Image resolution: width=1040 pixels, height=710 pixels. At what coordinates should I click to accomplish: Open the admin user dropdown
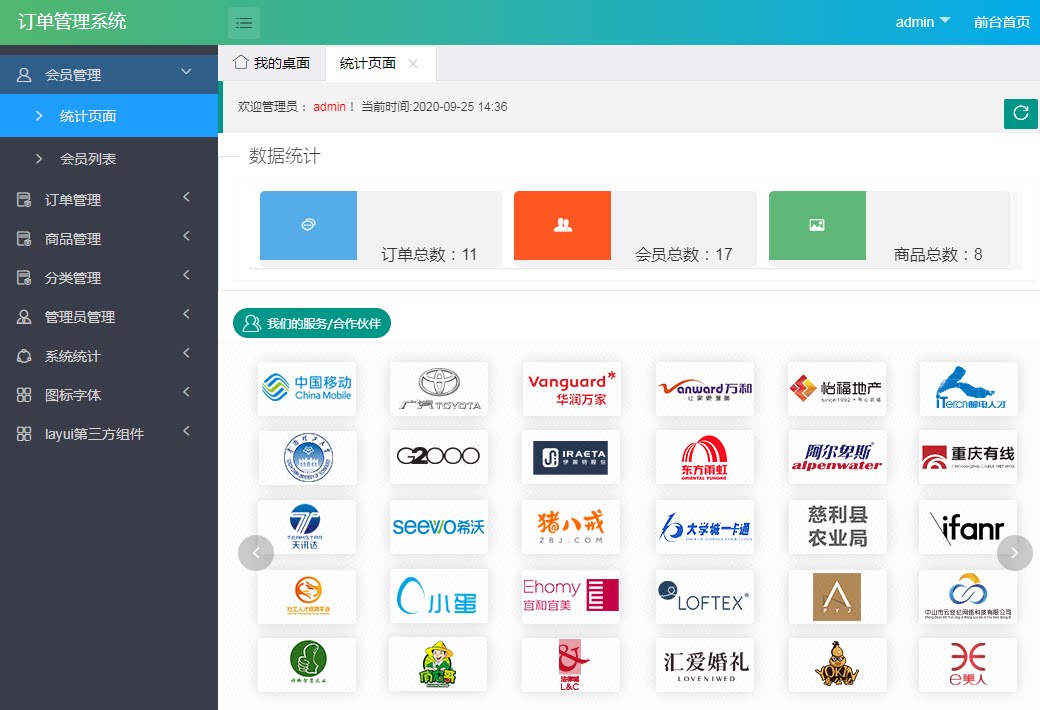coord(923,22)
